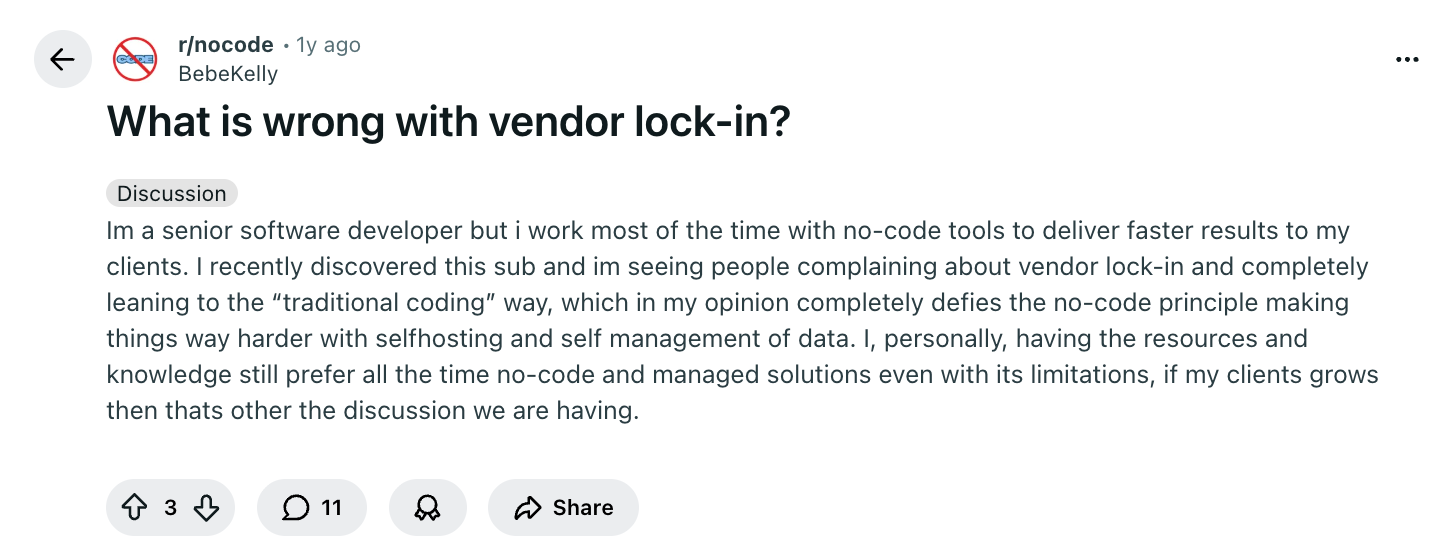The height and width of the screenshot is (560, 1436).
Task: Click the speech bubble comments icon
Action: pyautogui.click(x=295, y=508)
